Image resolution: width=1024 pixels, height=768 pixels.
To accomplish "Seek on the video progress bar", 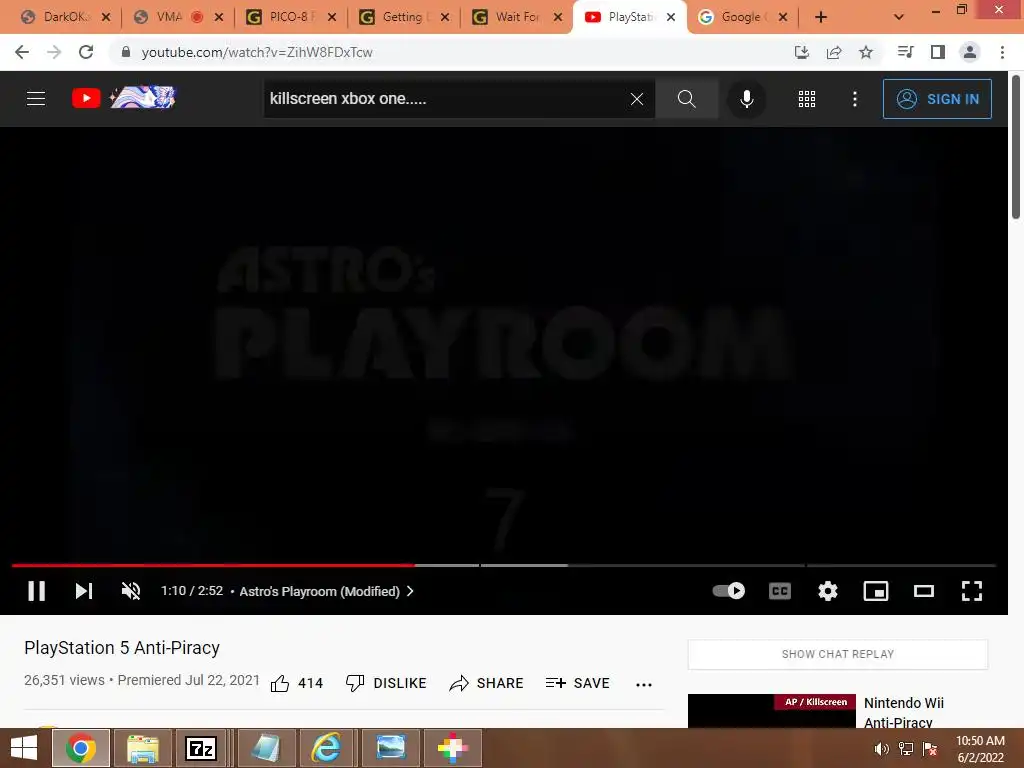I will (504, 565).
